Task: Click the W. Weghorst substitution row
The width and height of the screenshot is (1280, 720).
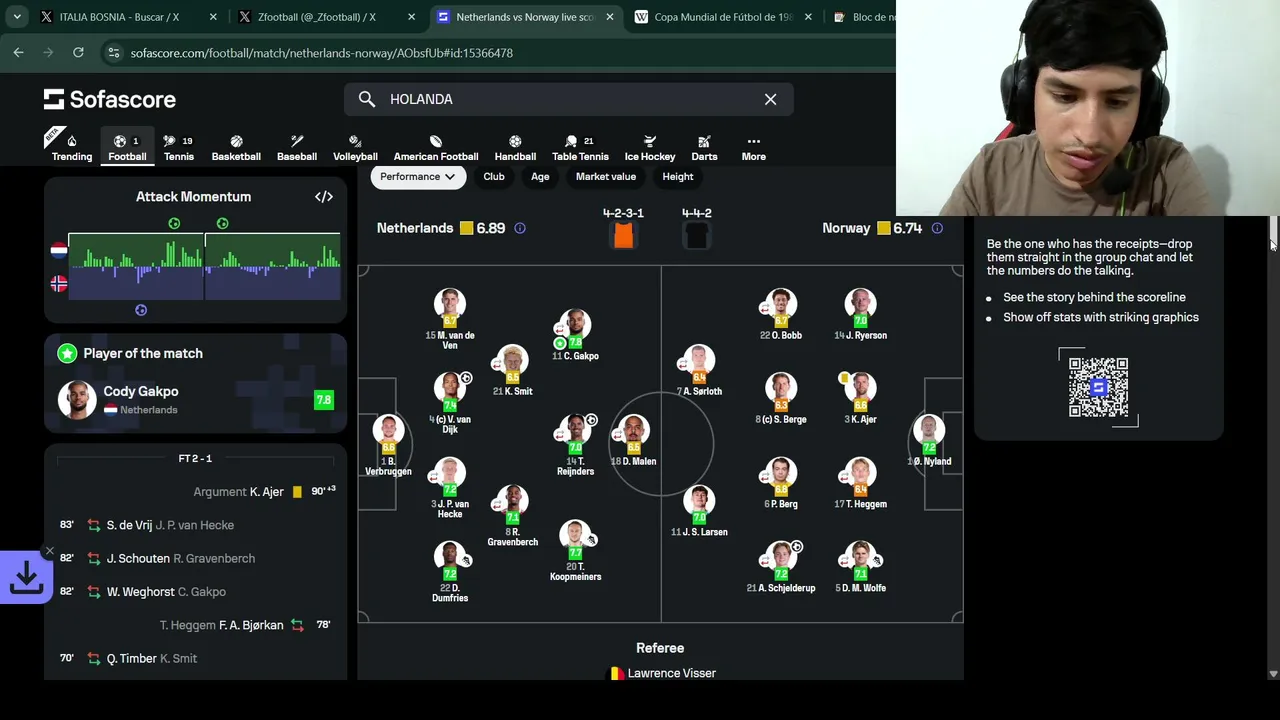Action: (x=195, y=592)
